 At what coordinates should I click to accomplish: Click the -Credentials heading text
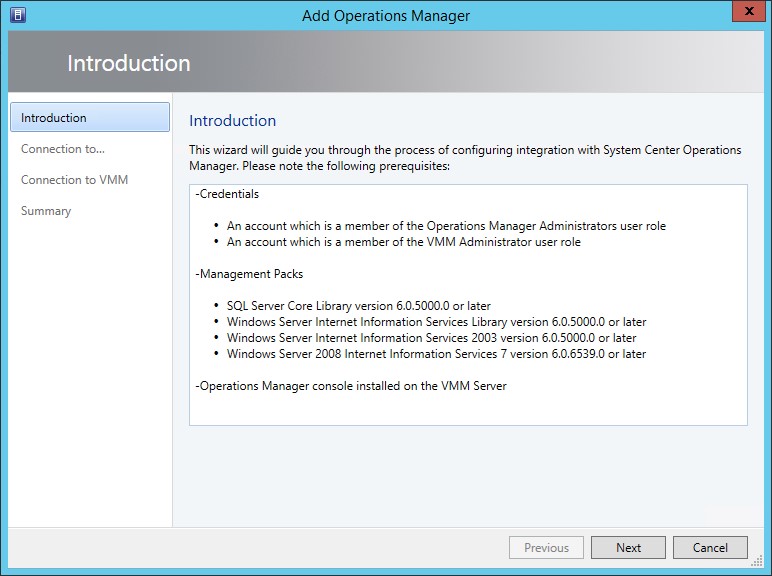pyautogui.click(x=227, y=194)
